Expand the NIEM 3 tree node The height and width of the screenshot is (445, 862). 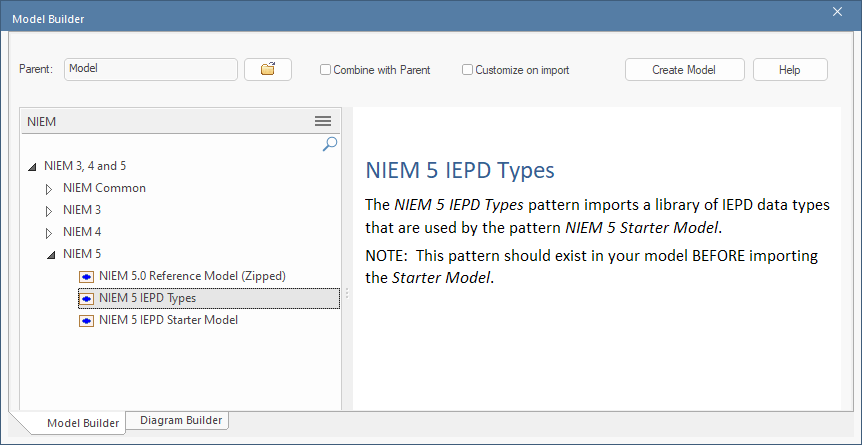tap(49, 211)
